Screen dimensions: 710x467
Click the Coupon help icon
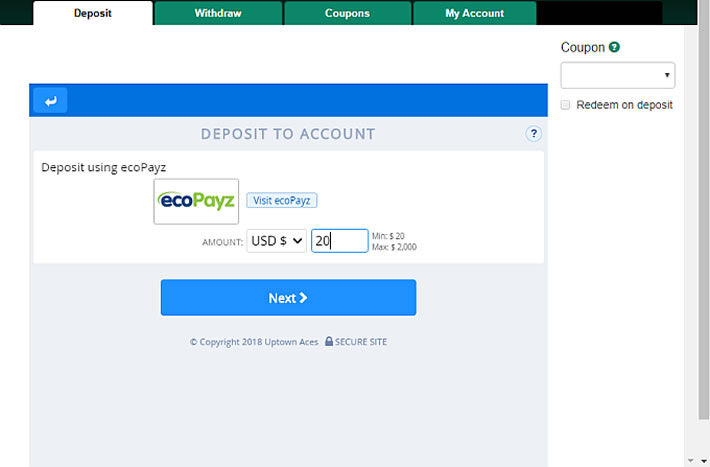point(614,47)
